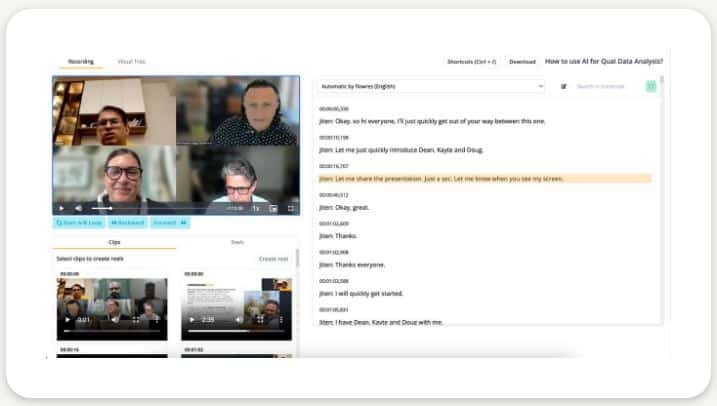Change playback speed 1x setting
The width and height of the screenshot is (717, 406).
pyautogui.click(x=255, y=208)
